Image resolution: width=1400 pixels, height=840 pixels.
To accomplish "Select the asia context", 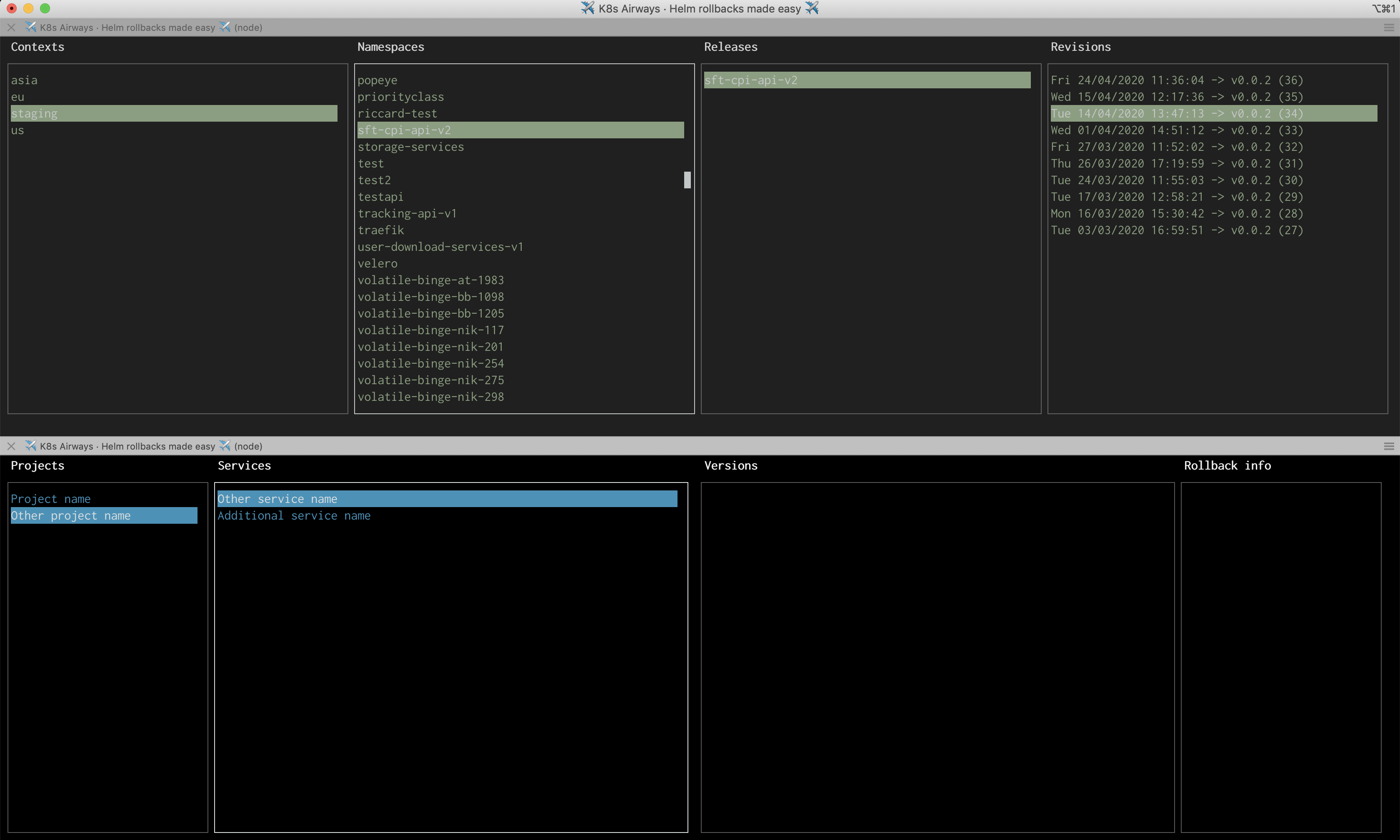I will (x=24, y=80).
